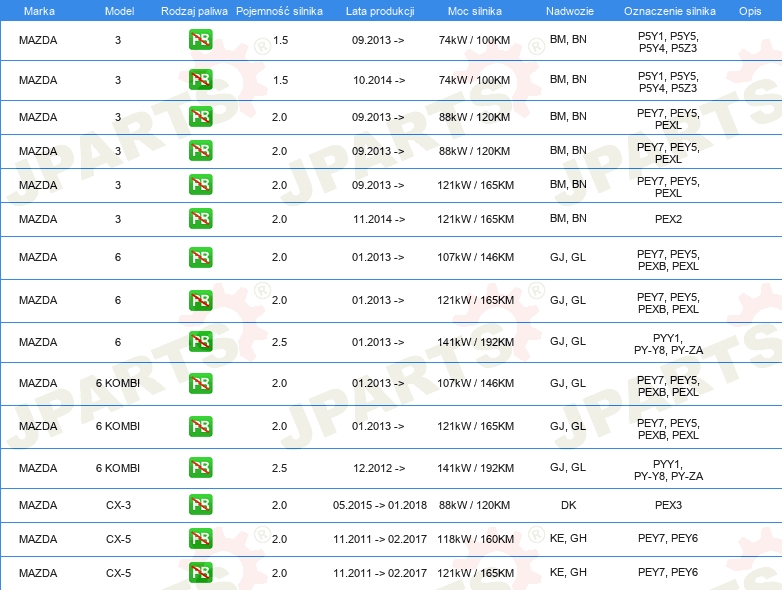782x590 pixels.
Task: Click the Moc silnika column header
Action: (475, 11)
